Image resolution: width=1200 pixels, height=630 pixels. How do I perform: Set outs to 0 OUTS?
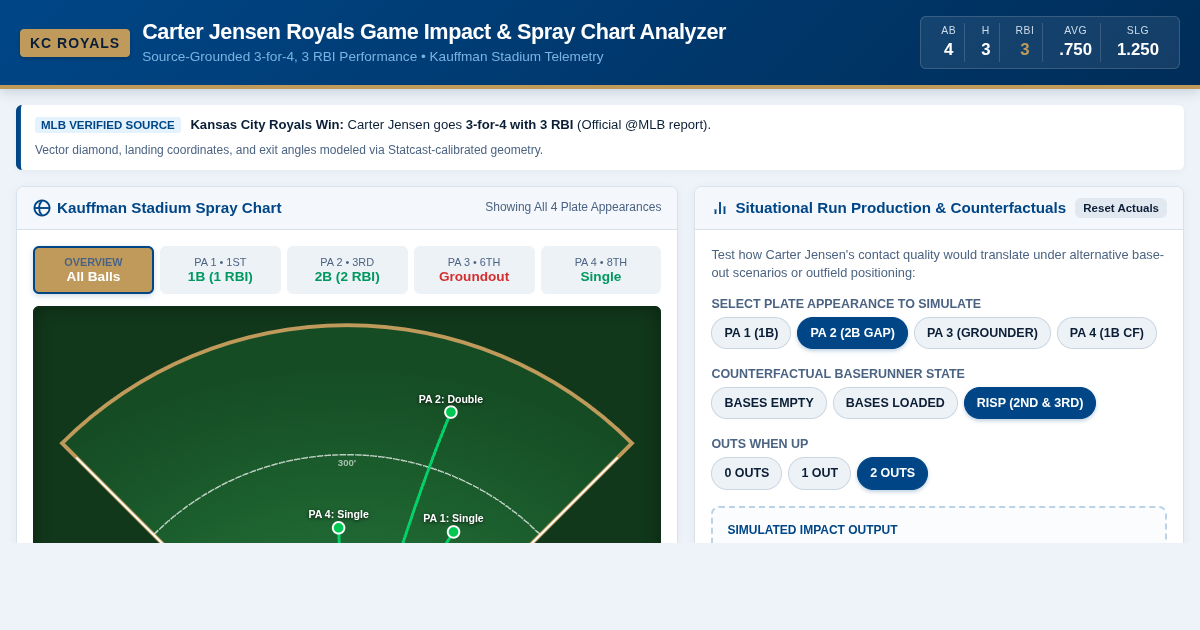pyautogui.click(x=747, y=473)
